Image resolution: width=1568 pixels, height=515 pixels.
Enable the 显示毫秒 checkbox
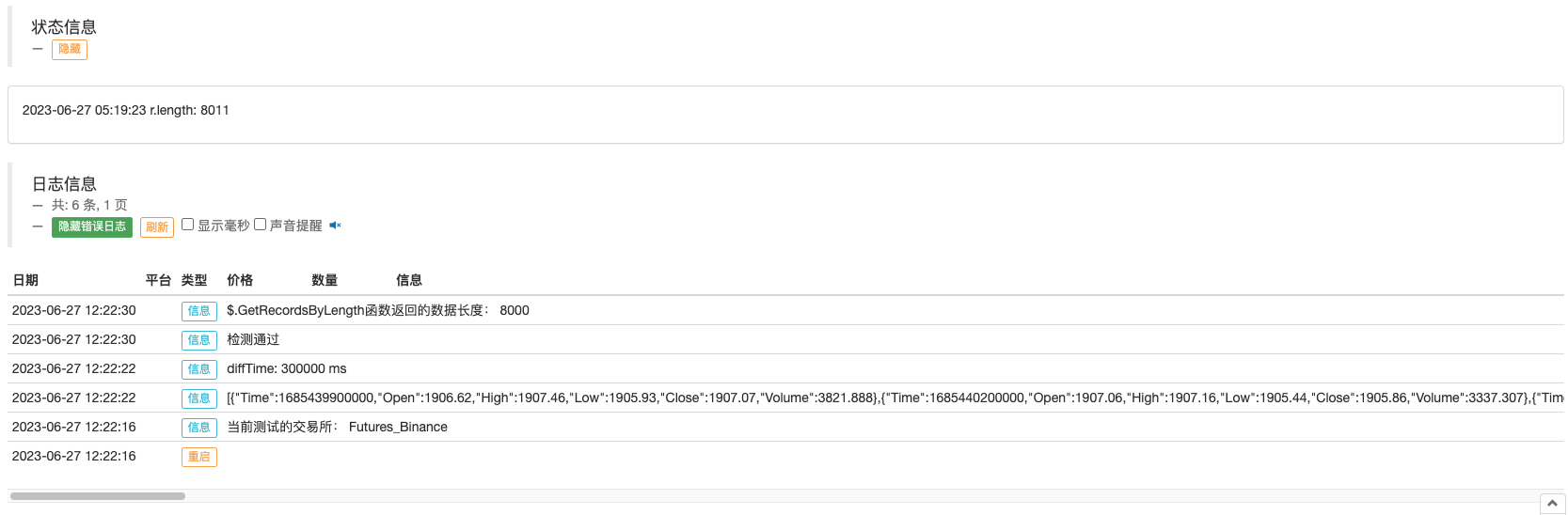click(188, 225)
